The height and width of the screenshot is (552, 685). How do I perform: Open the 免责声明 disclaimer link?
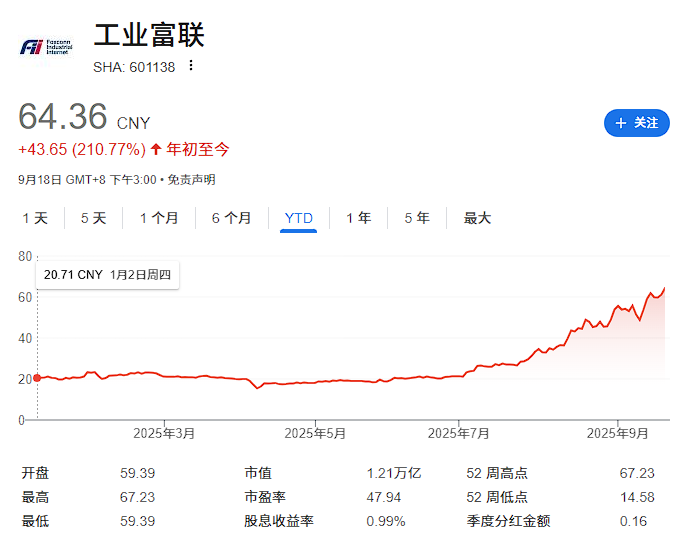(191, 180)
